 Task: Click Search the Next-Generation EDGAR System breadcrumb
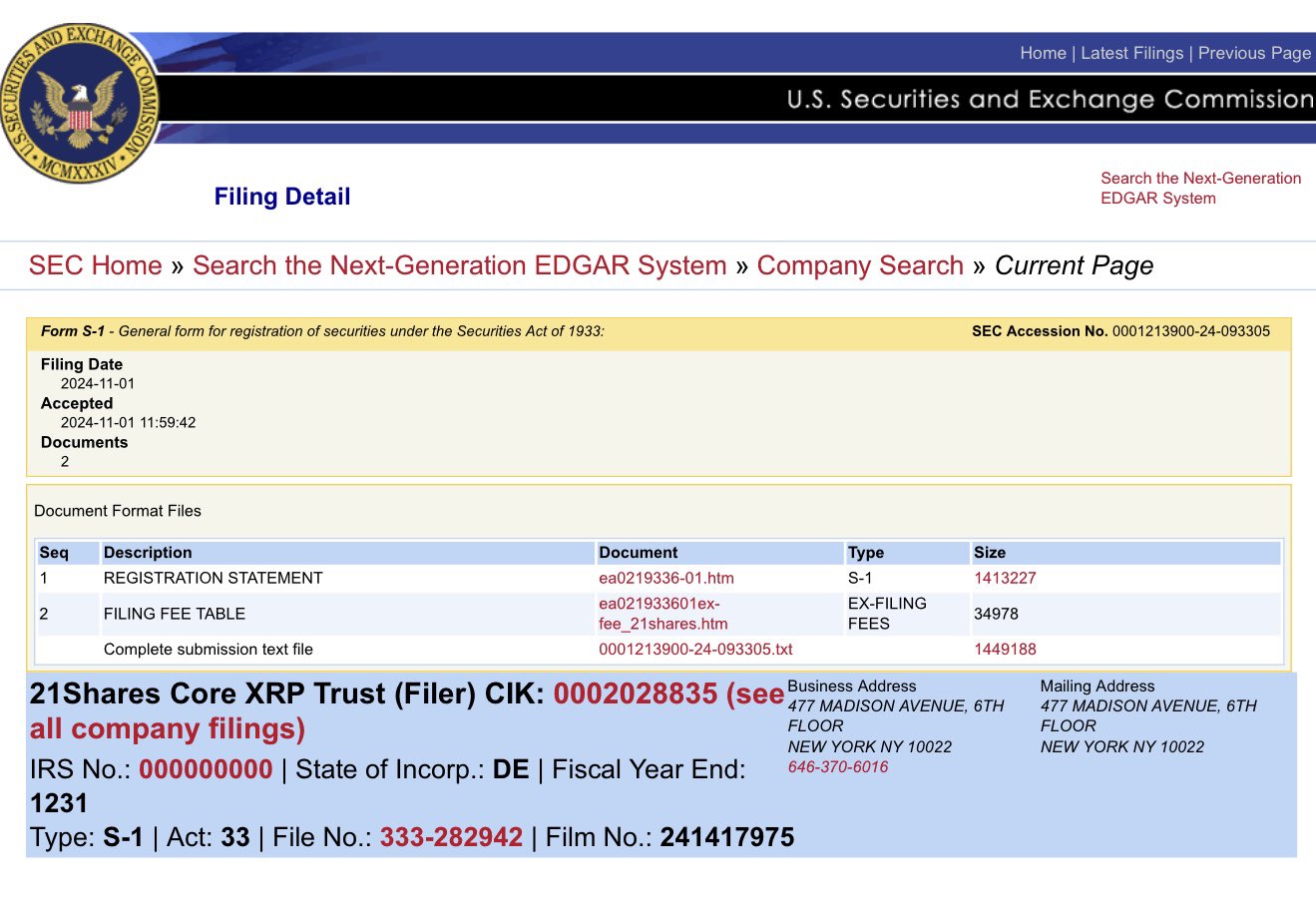[459, 265]
